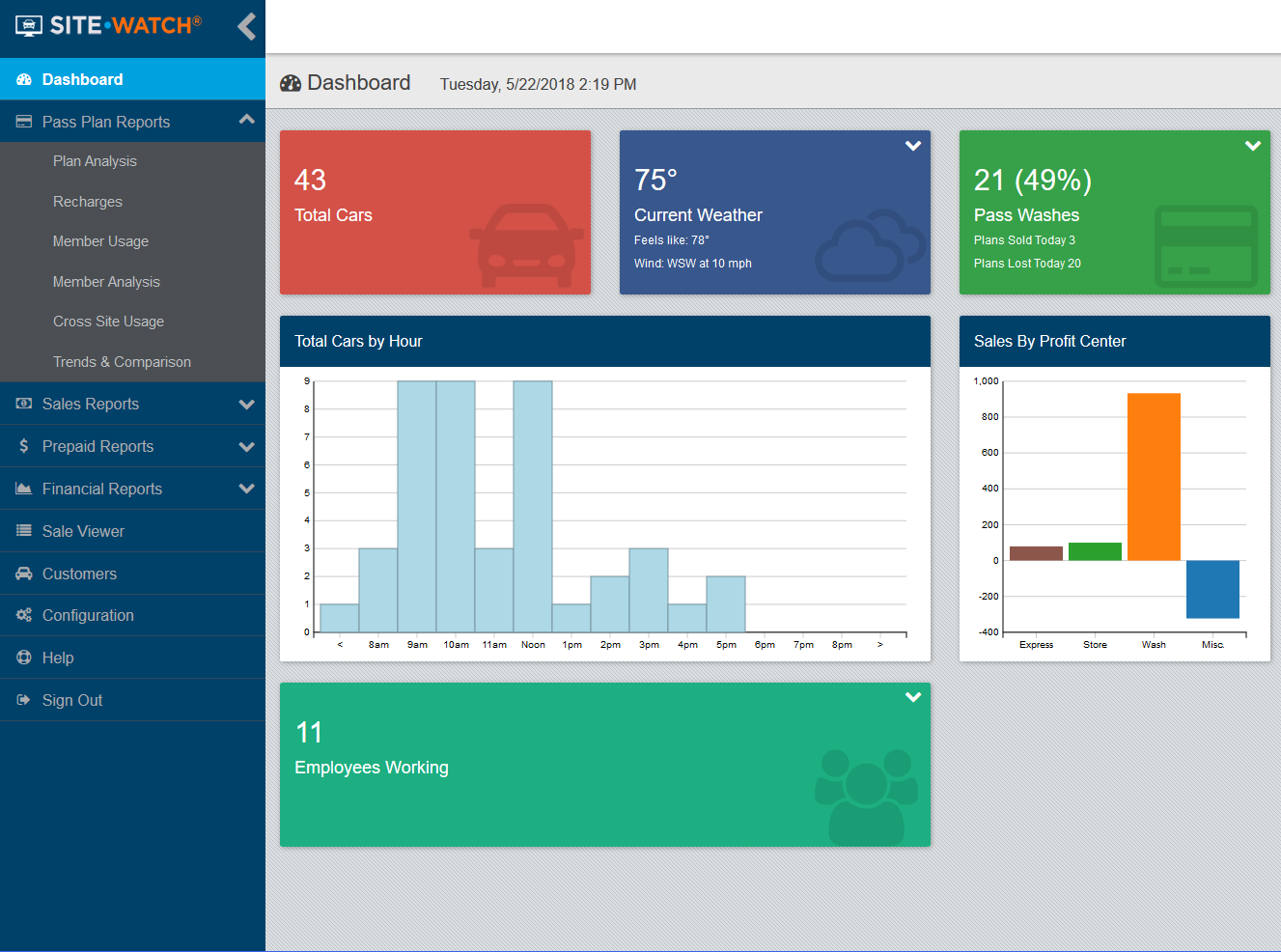Screen dimensions: 1281x952
Task: Open the Pass Washes tile dropdown arrow
Action: pos(1253,145)
